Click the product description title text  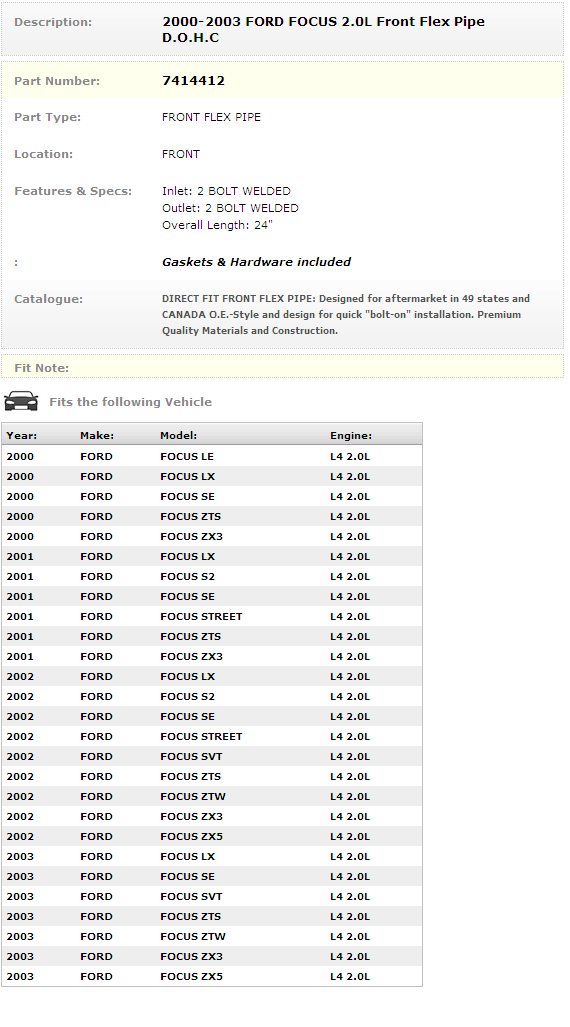point(324,29)
